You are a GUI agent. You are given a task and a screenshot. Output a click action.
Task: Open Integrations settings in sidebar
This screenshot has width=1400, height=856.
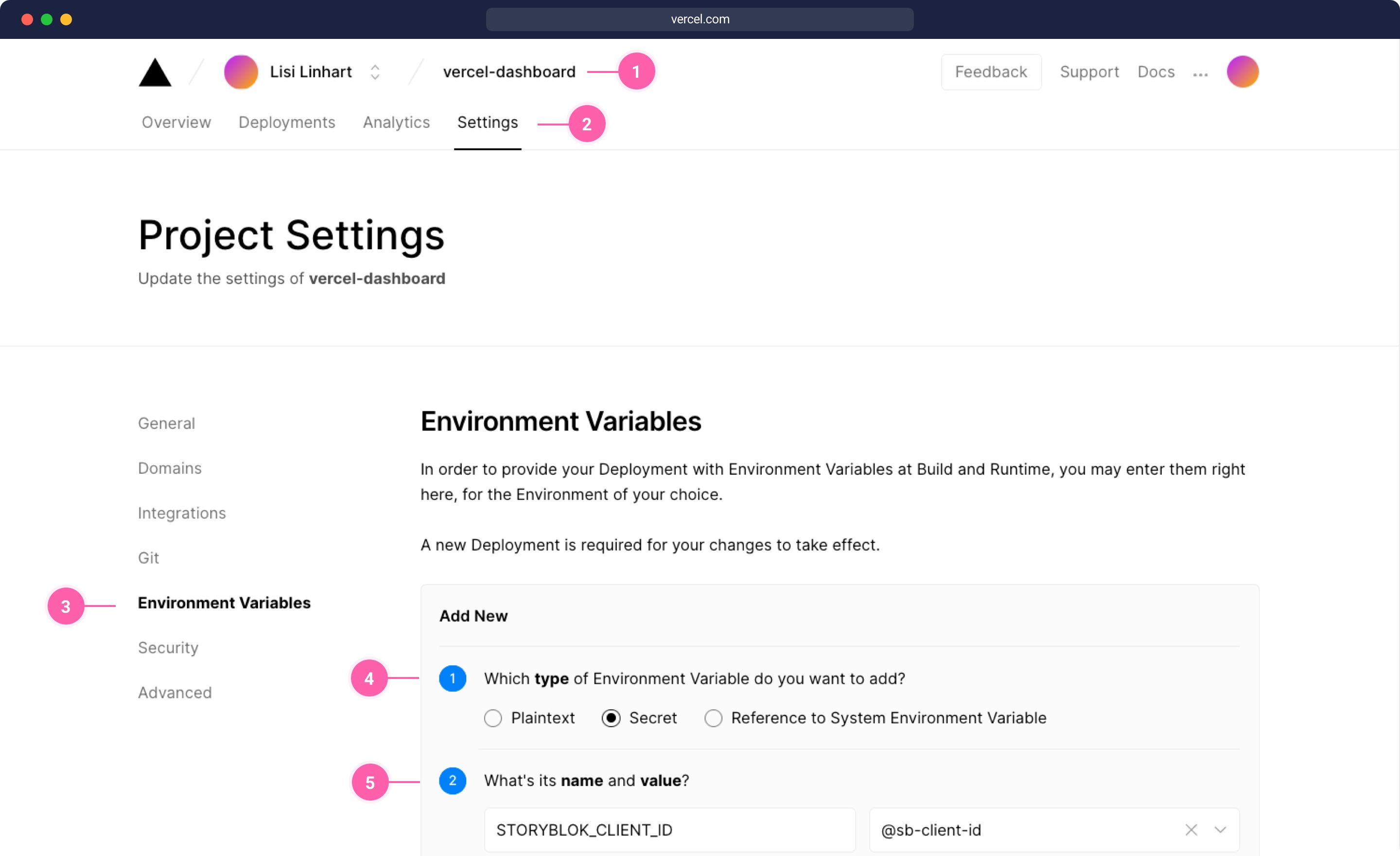click(x=182, y=513)
